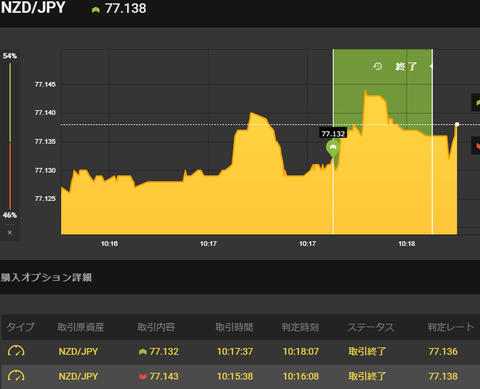Click the ステータス column header
The image size is (480, 389).
click(x=371, y=327)
